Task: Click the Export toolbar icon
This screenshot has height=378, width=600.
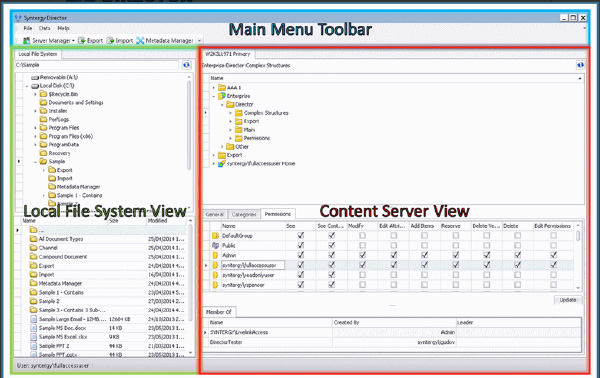Action: pyautogui.click(x=82, y=41)
